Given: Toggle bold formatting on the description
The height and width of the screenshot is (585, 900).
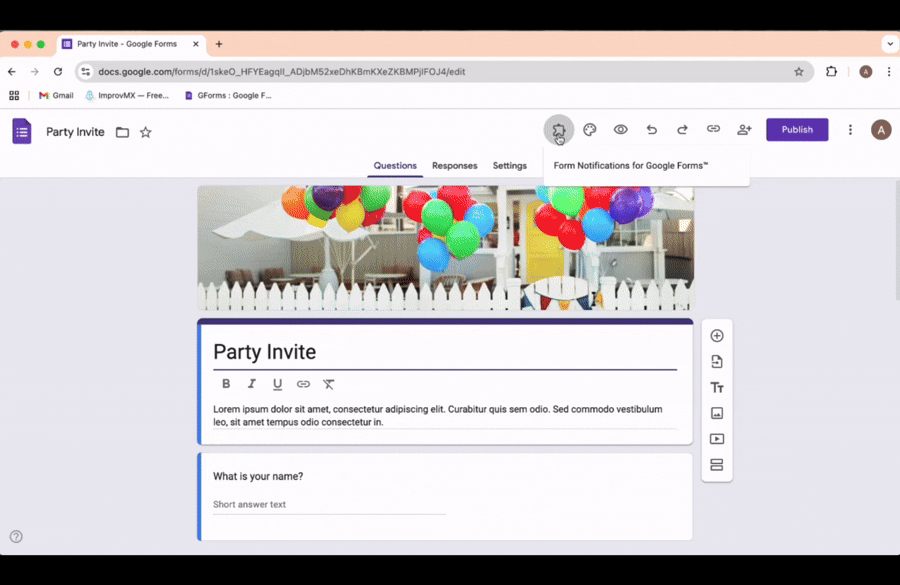Looking at the screenshot, I should tap(225, 384).
